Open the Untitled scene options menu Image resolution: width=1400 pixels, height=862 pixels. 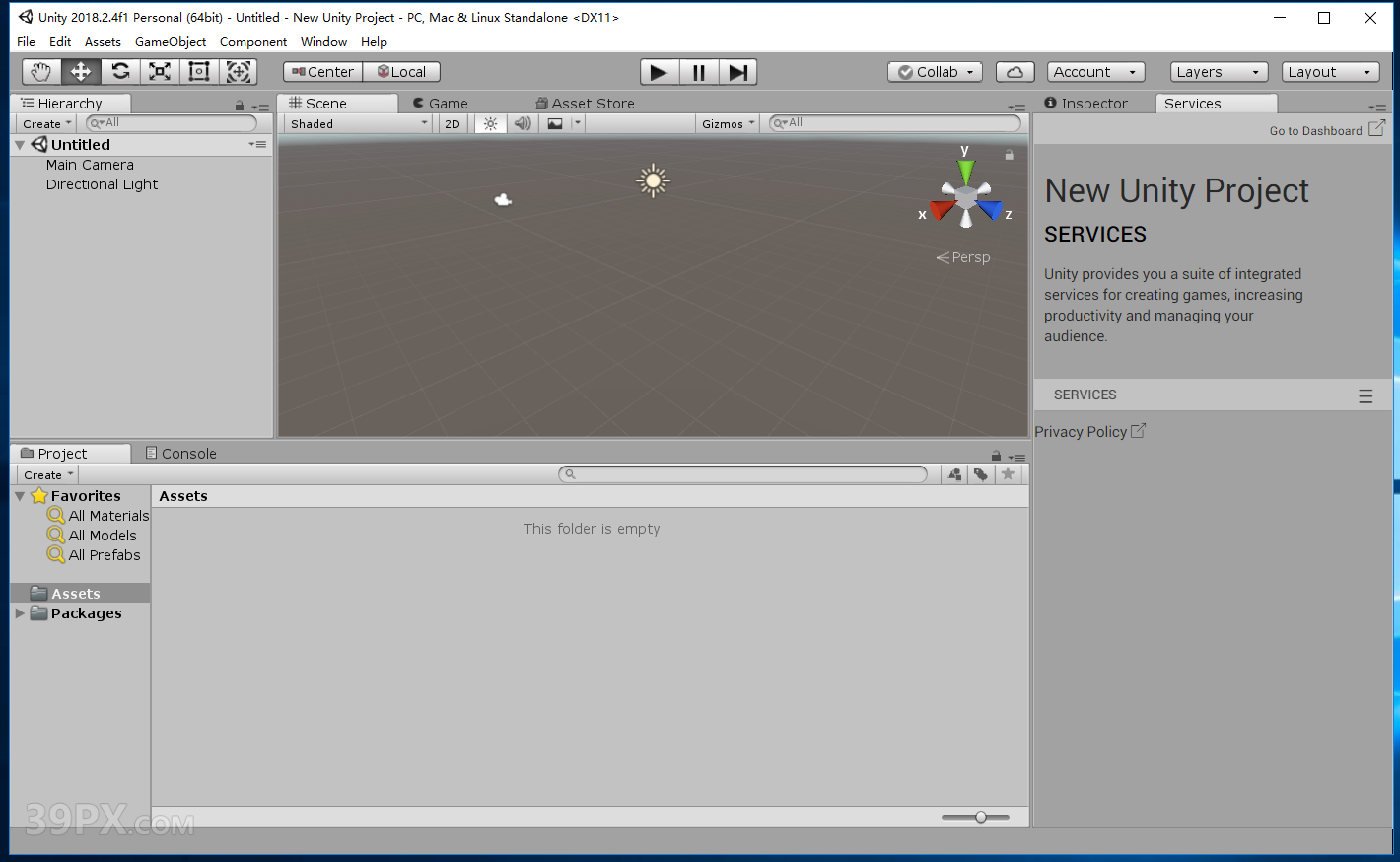pyautogui.click(x=258, y=145)
